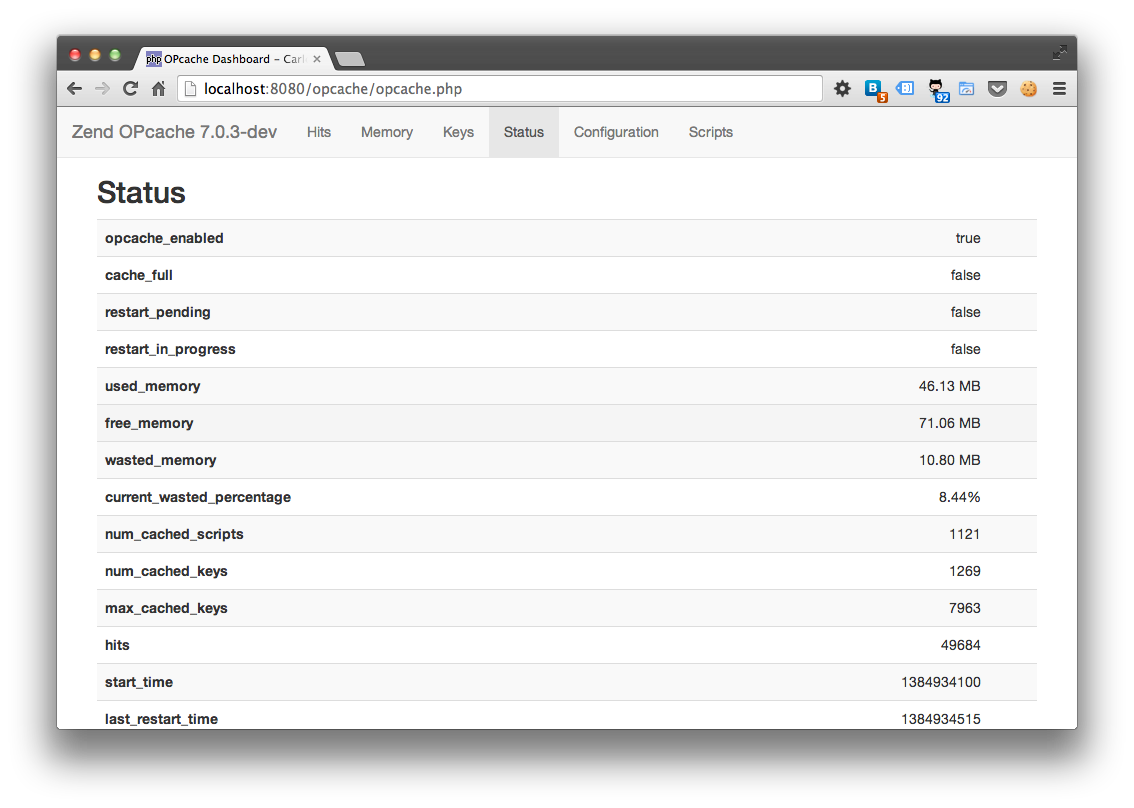Select the 46.13 MB value

click(x=950, y=386)
